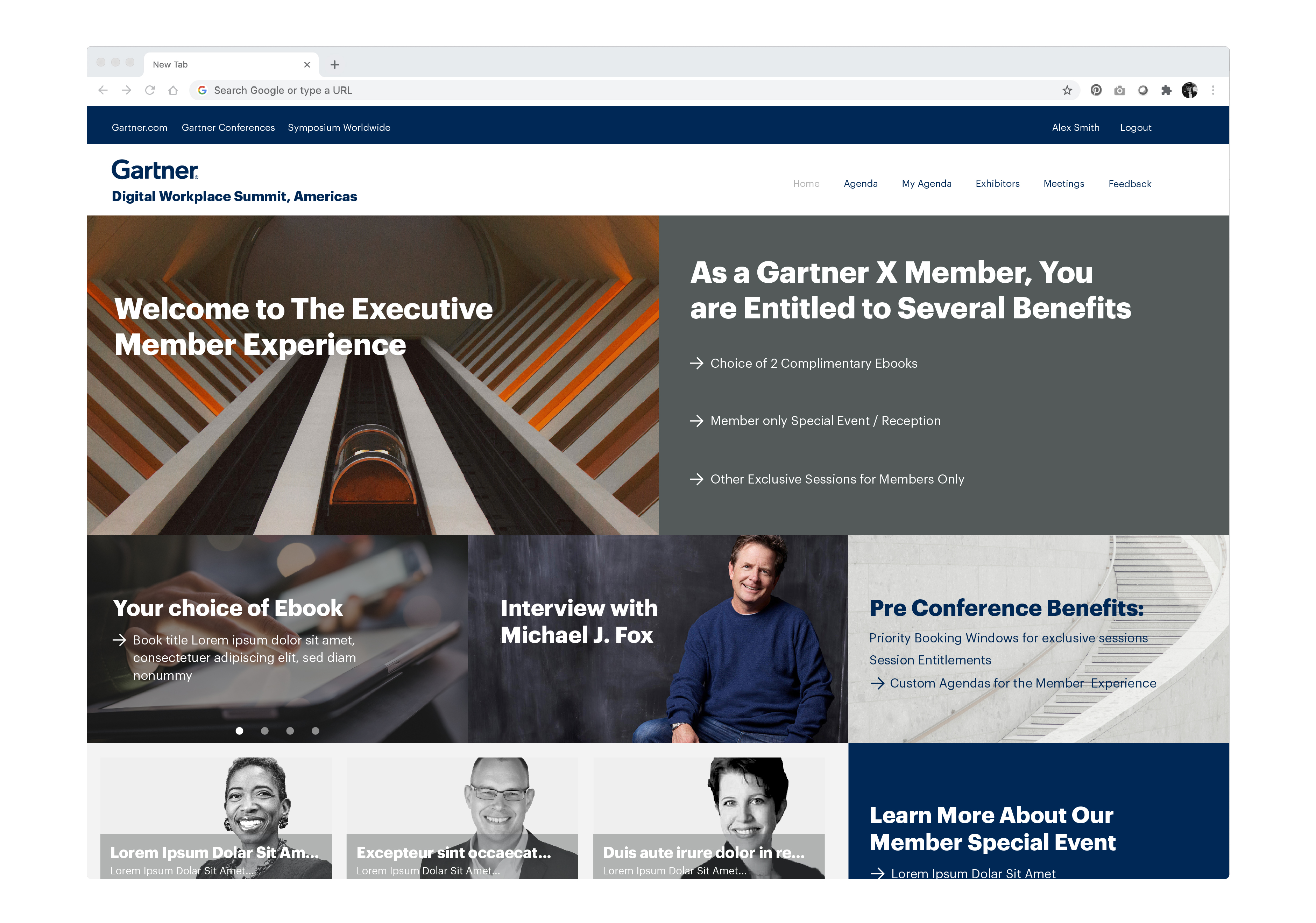
Task: Click the Welcome to The Executive Member Experience banner
Action: [x=373, y=375]
